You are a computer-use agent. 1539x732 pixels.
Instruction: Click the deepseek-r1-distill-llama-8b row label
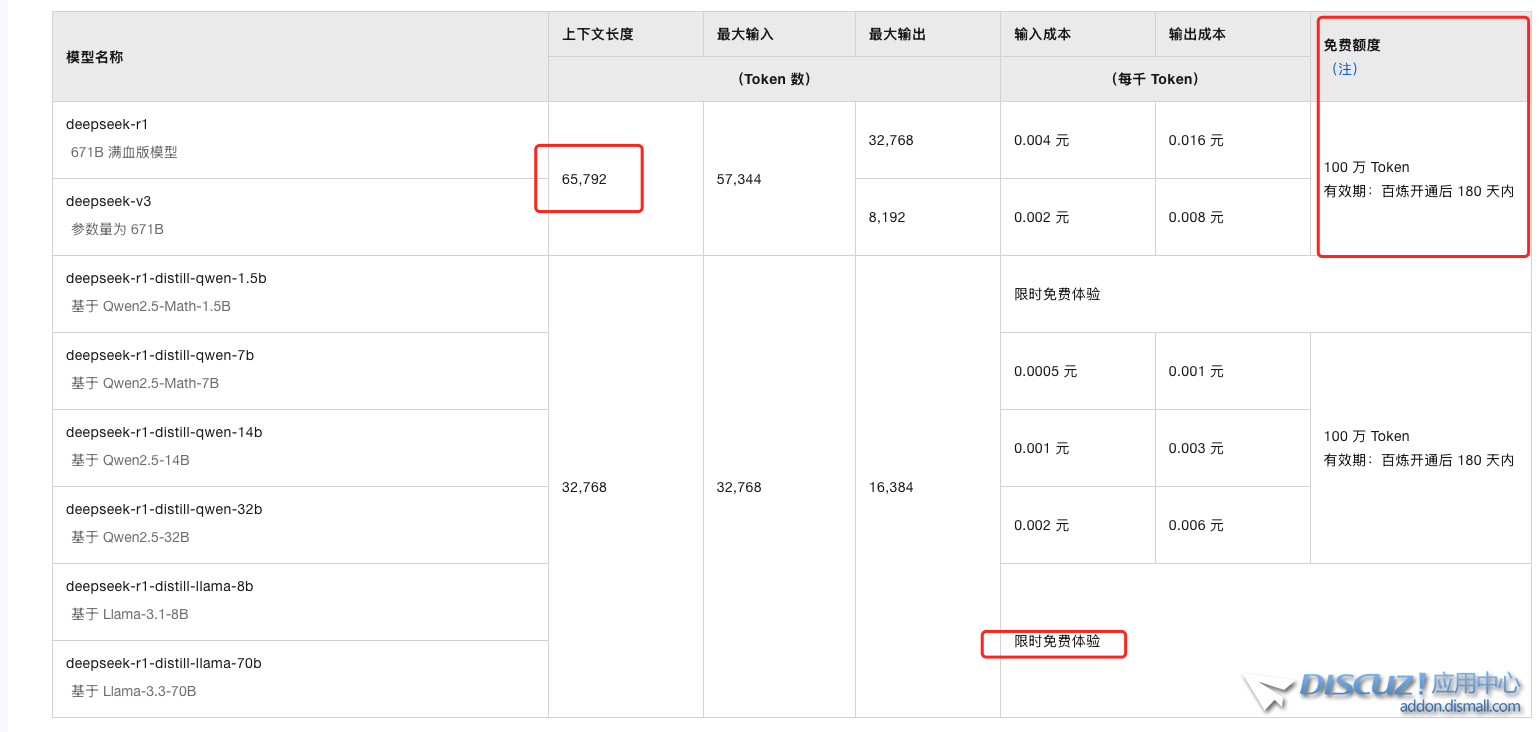coord(160,586)
